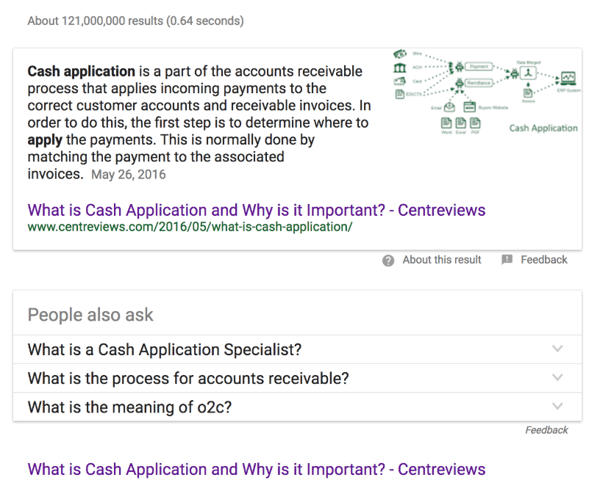This screenshot has height=502, width=600.
Task: Click the Data Merged icon in diagram
Action: (x=529, y=72)
